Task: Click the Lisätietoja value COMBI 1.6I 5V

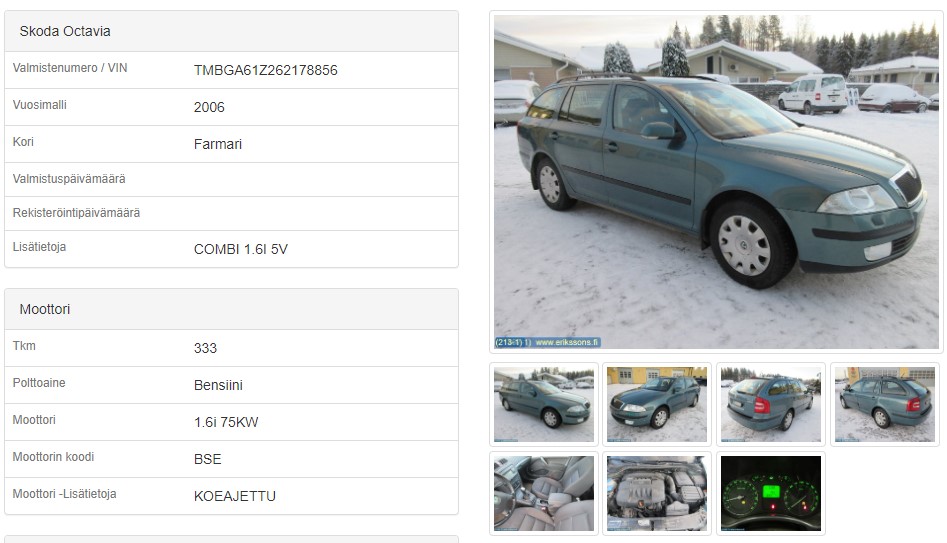Action: point(241,249)
